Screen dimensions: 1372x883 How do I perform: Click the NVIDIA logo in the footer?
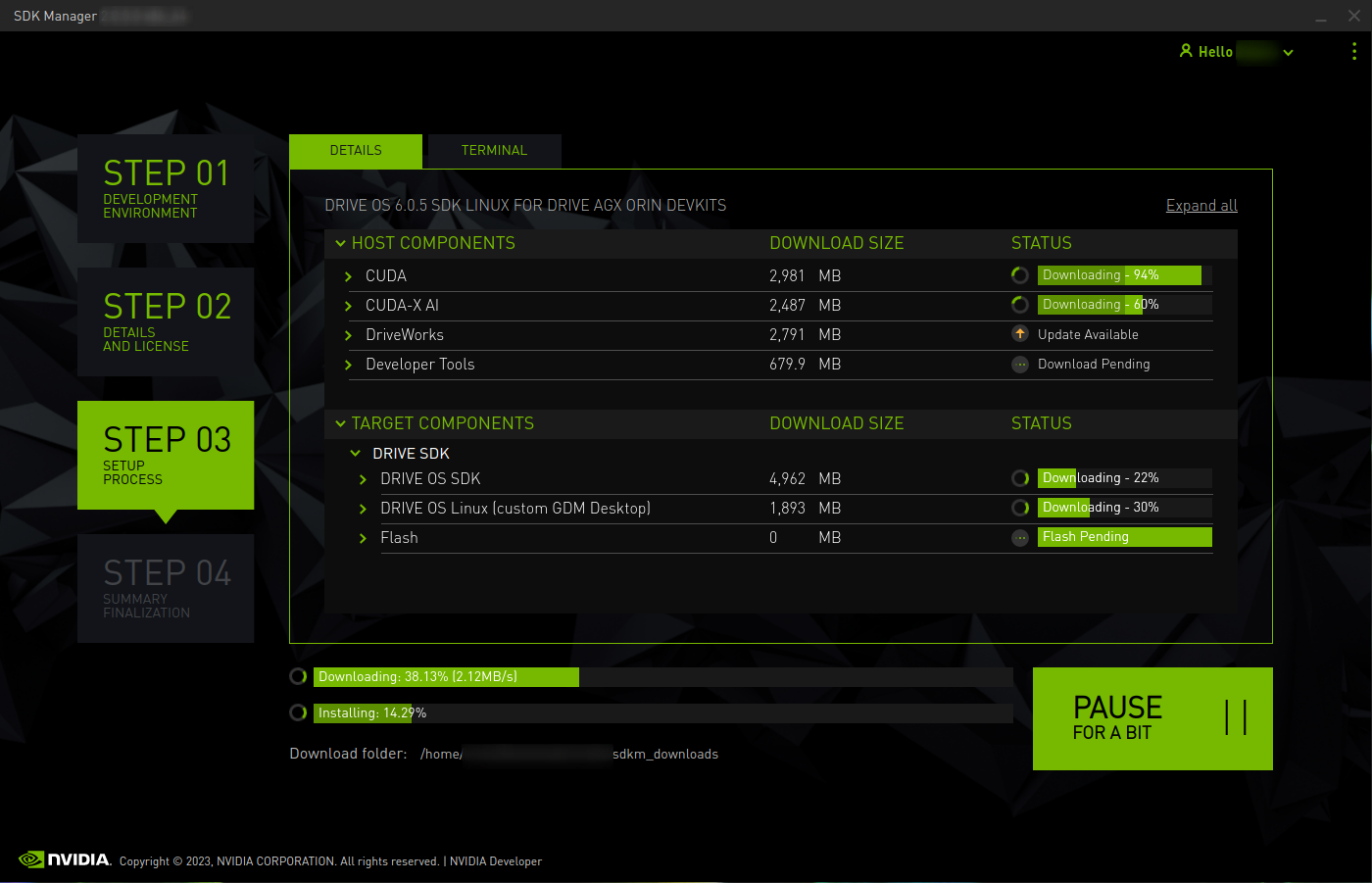click(x=65, y=859)
